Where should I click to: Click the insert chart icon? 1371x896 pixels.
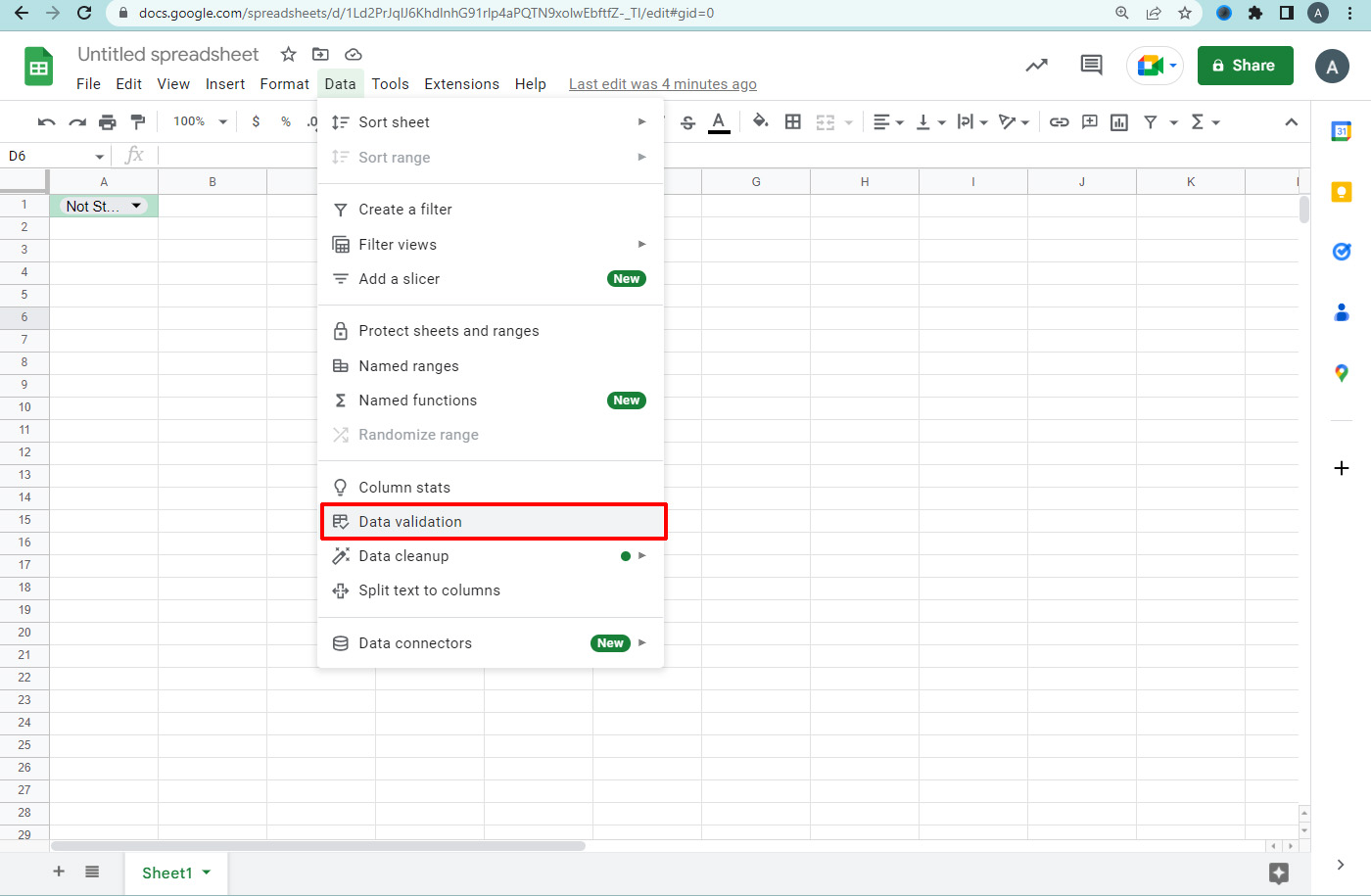(1119, 122)
